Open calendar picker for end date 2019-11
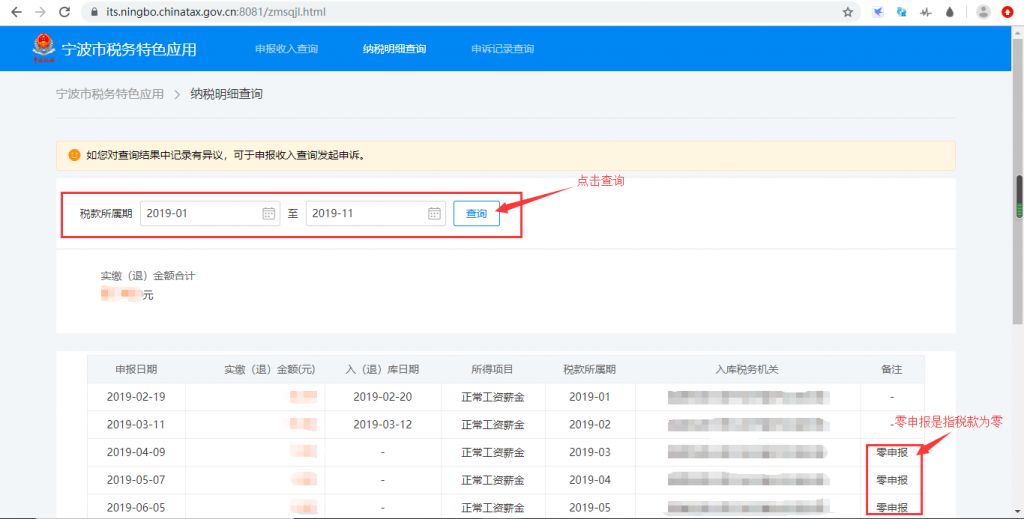Image resolution: width=1024 pixels, height=519 pixels. [x=434, y=213]
